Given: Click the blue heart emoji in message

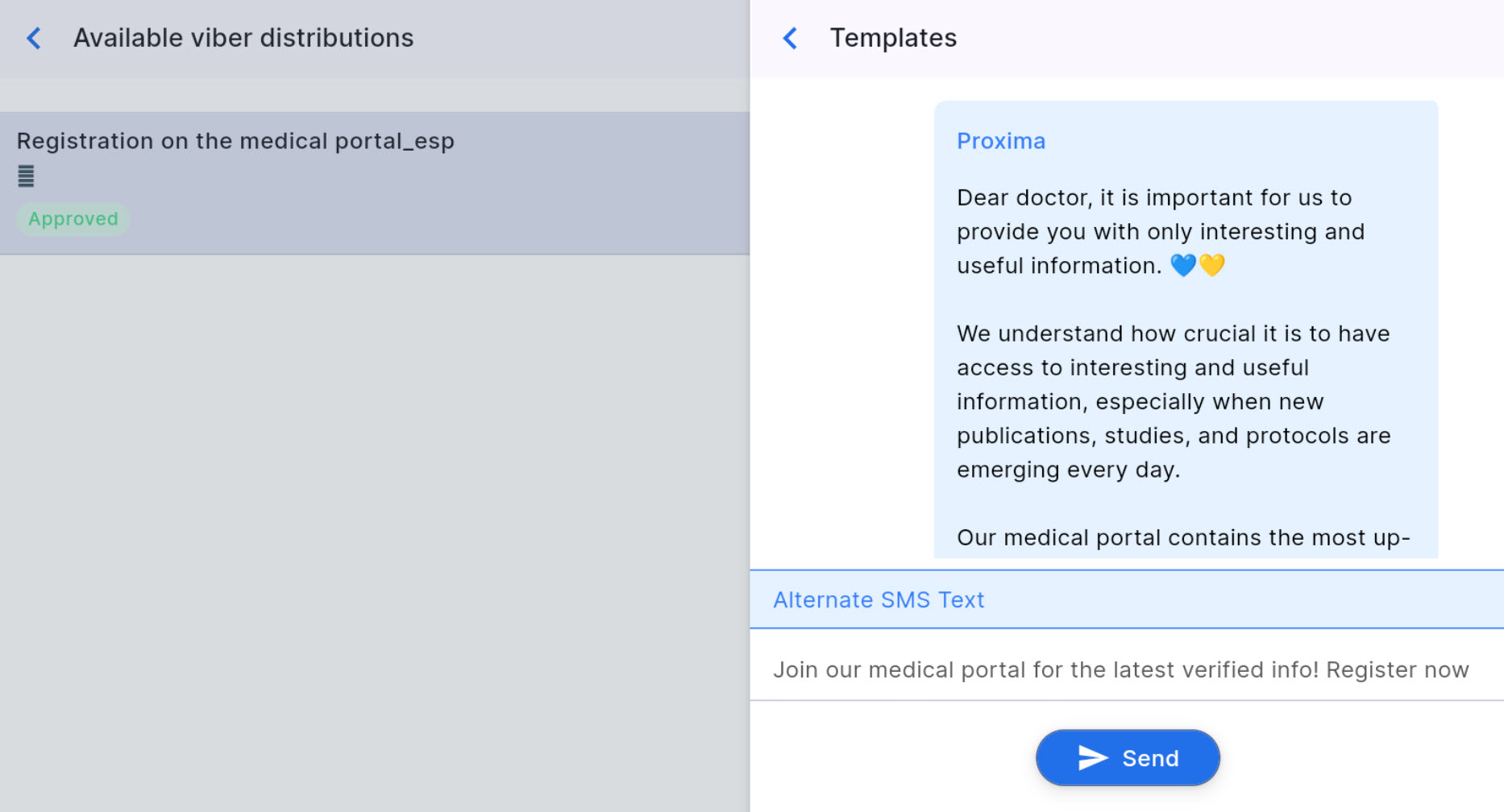Looking at the screenshot, I should point(1182,265).
